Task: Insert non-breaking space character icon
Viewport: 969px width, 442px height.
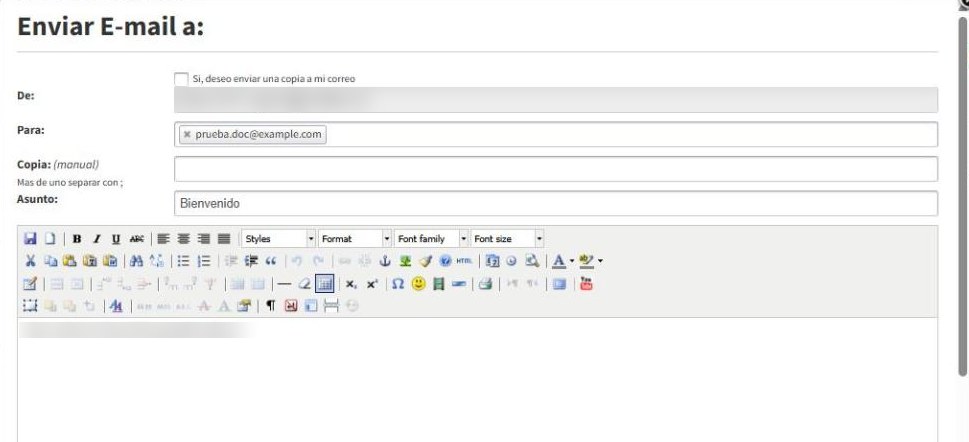Action: pyautogui.click(x=291, y=305)
